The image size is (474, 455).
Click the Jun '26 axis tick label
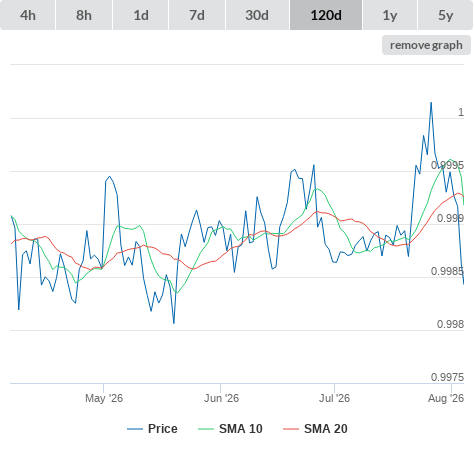pos(221,398)
